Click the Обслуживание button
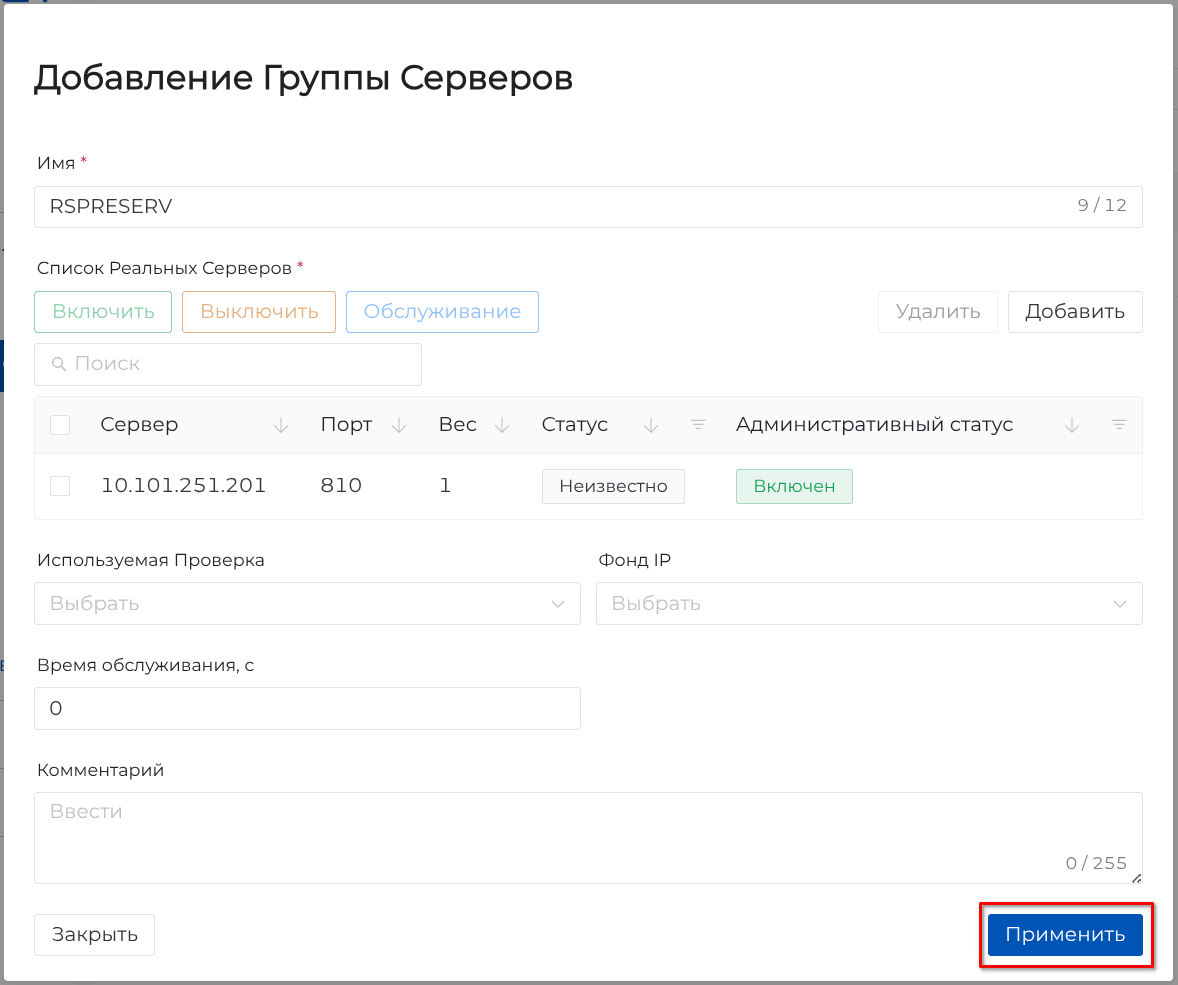Image resolution: width=1178 pixels, height=985 pixels. [442, 312]
